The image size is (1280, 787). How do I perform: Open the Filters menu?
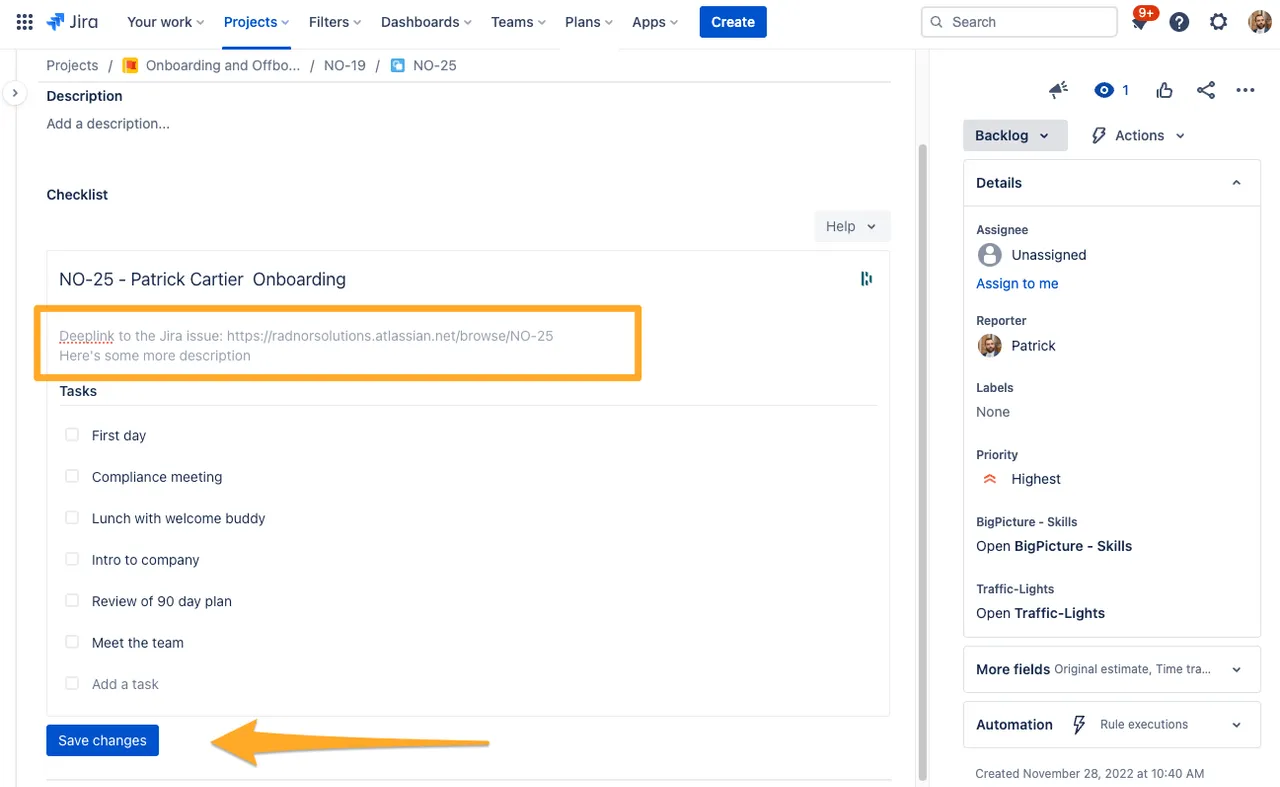(335, 22)
